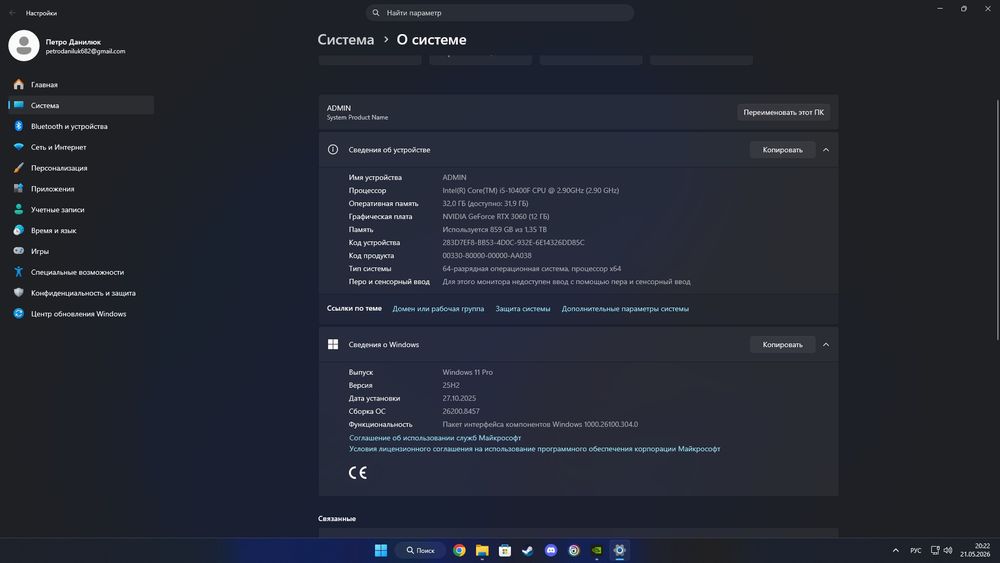Click the vertical scrollbar on the right

[997, 220]
